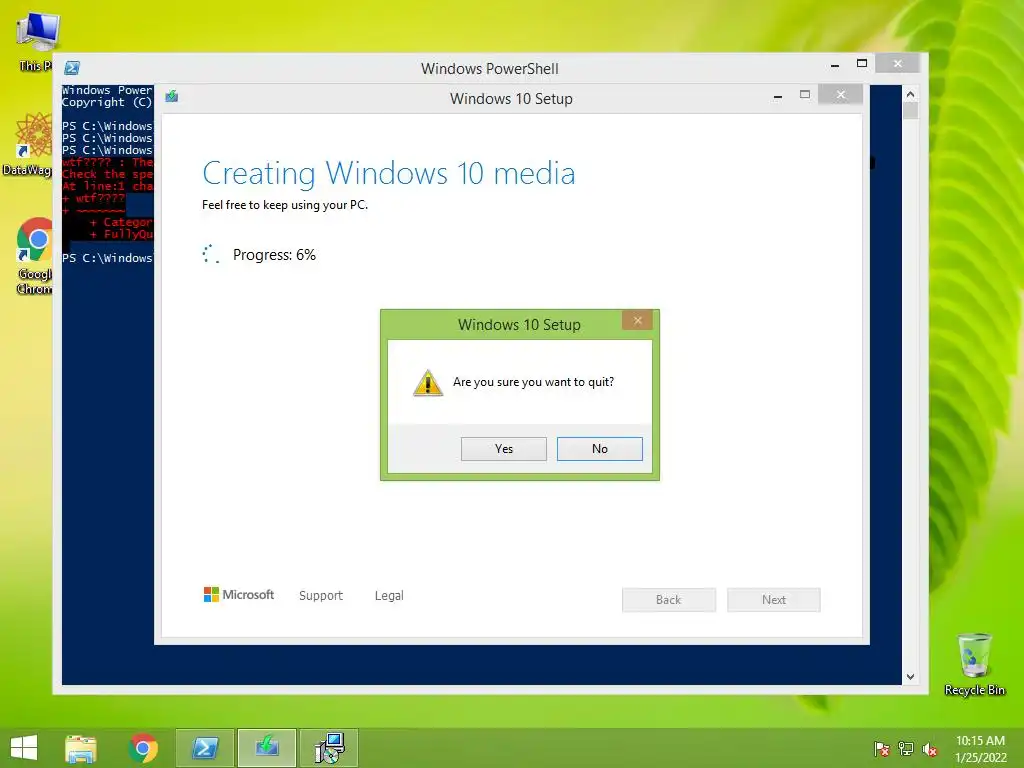
Task: Click 'Feel free to keep using your PC.' text
Action: 285,205
